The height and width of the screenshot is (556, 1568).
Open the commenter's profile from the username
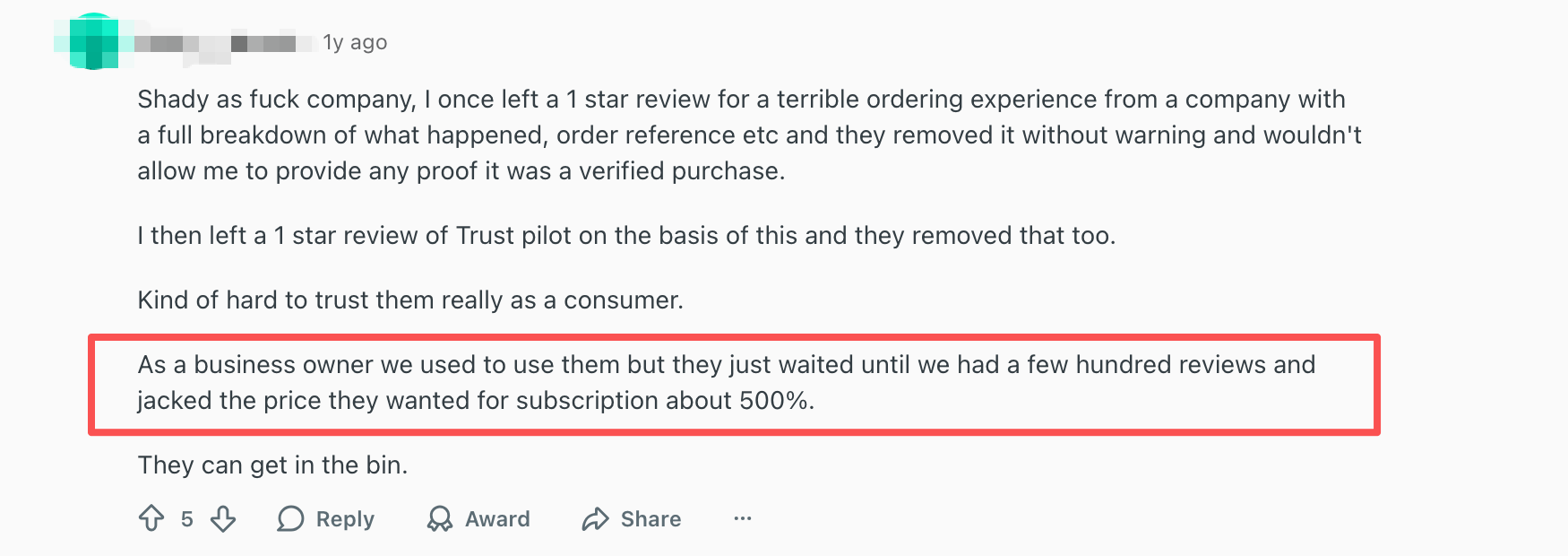pos(224,40)
